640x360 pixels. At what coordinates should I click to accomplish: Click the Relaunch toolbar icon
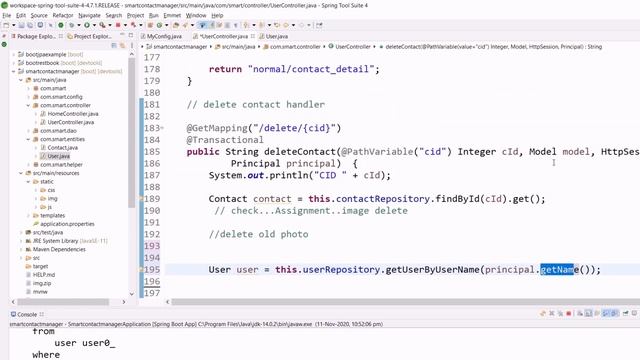pos(133,25)
